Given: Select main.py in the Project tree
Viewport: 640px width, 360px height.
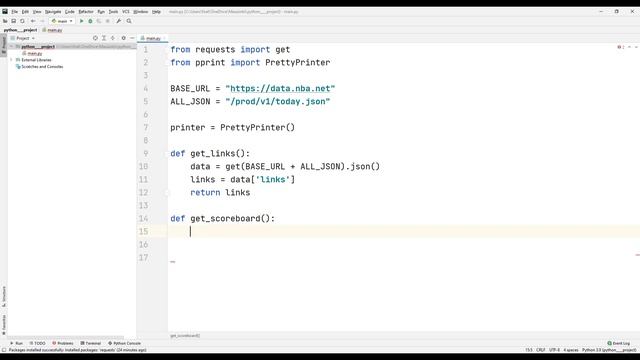Looking at the screenshot, I should click(x=33, y=53).
